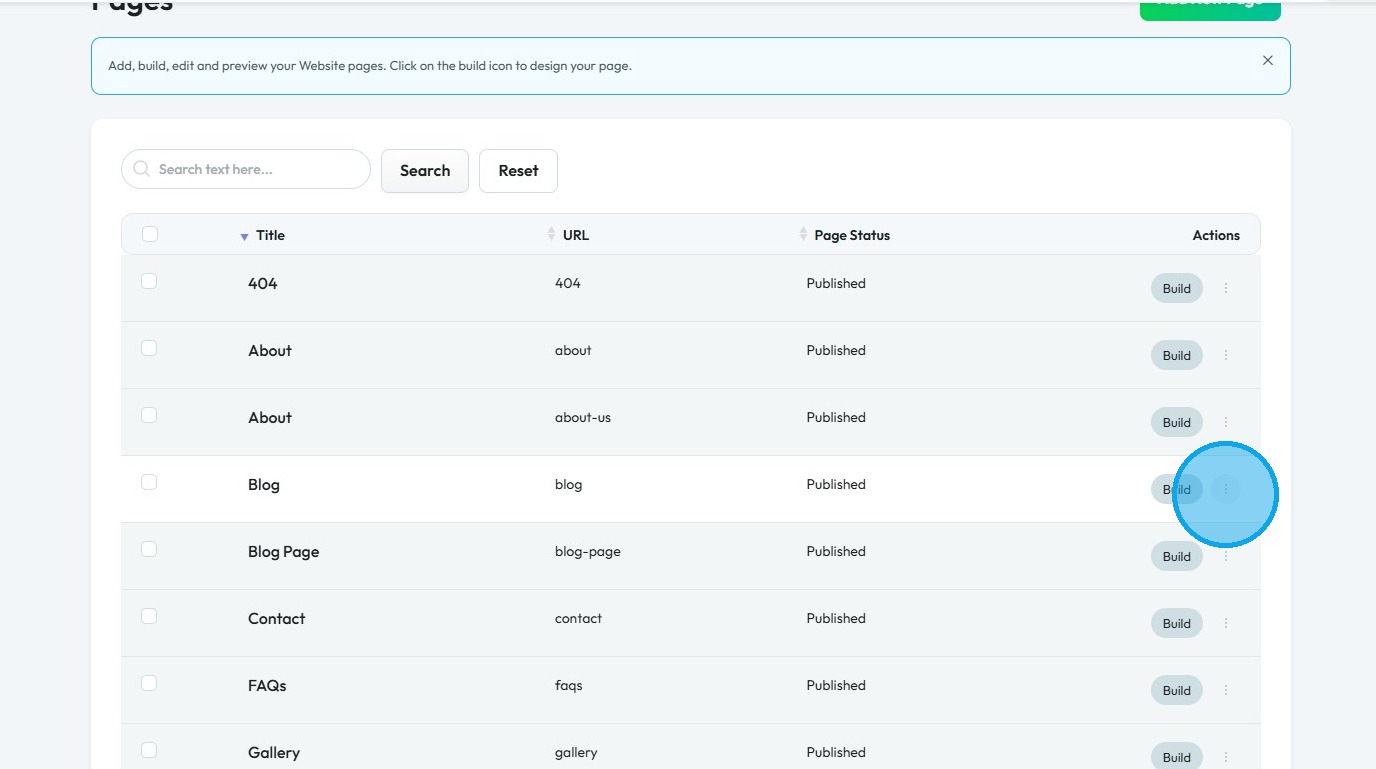Toggle the select-all checkbox in table header

pos(150,234)
